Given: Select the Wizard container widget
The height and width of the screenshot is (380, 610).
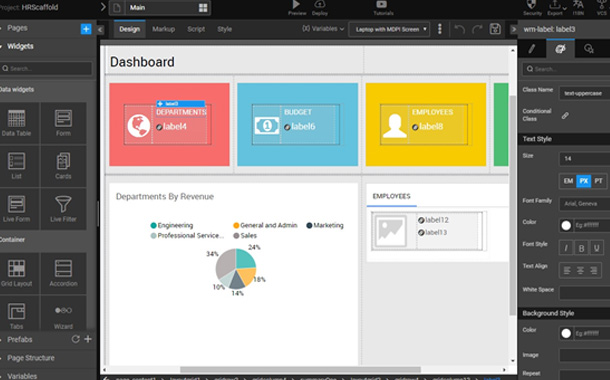Looking at the screenshot, I should click(63, 314).
